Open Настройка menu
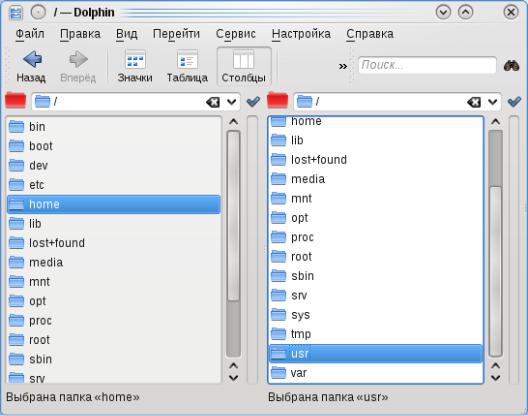The height and width of the screenshot is (416, 528). pos(301,34)
